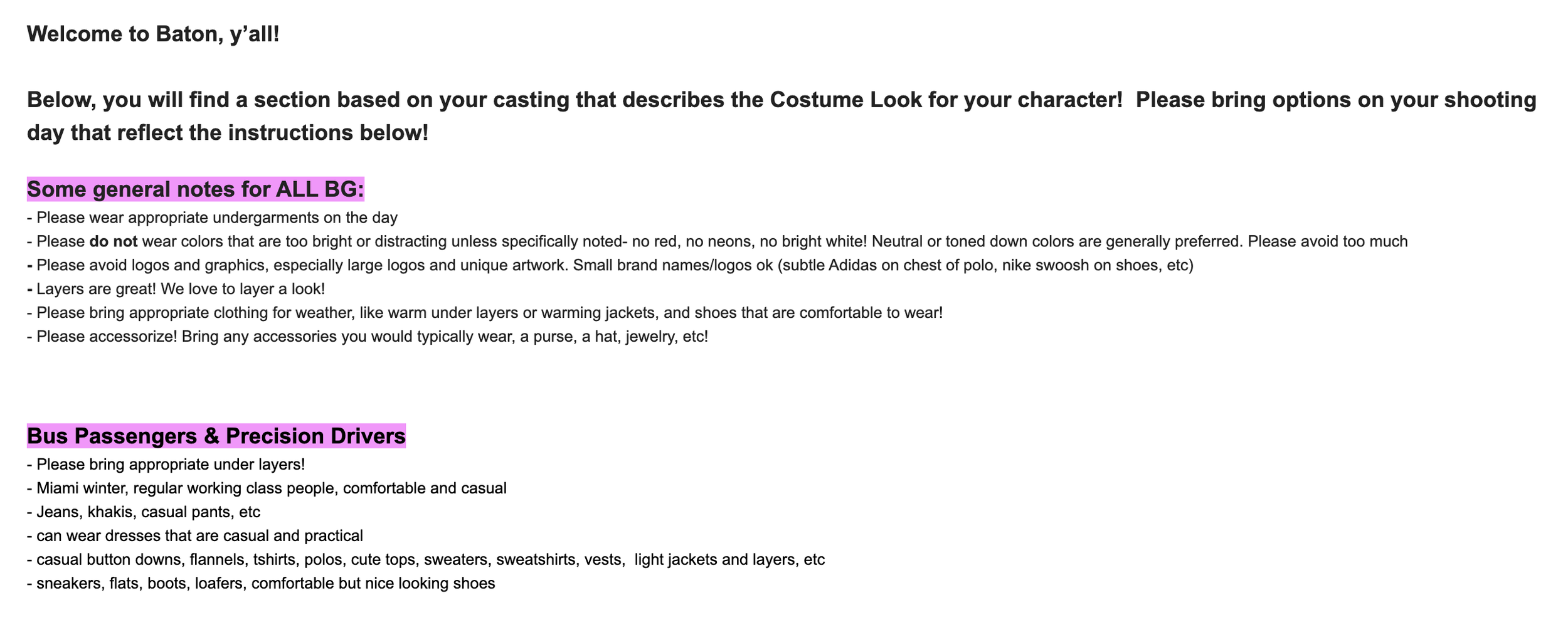Click the 'Jeans, khakis, casual pants' line
The width and height of the screenshot is (1568, 642).
[x=144, y=512]
